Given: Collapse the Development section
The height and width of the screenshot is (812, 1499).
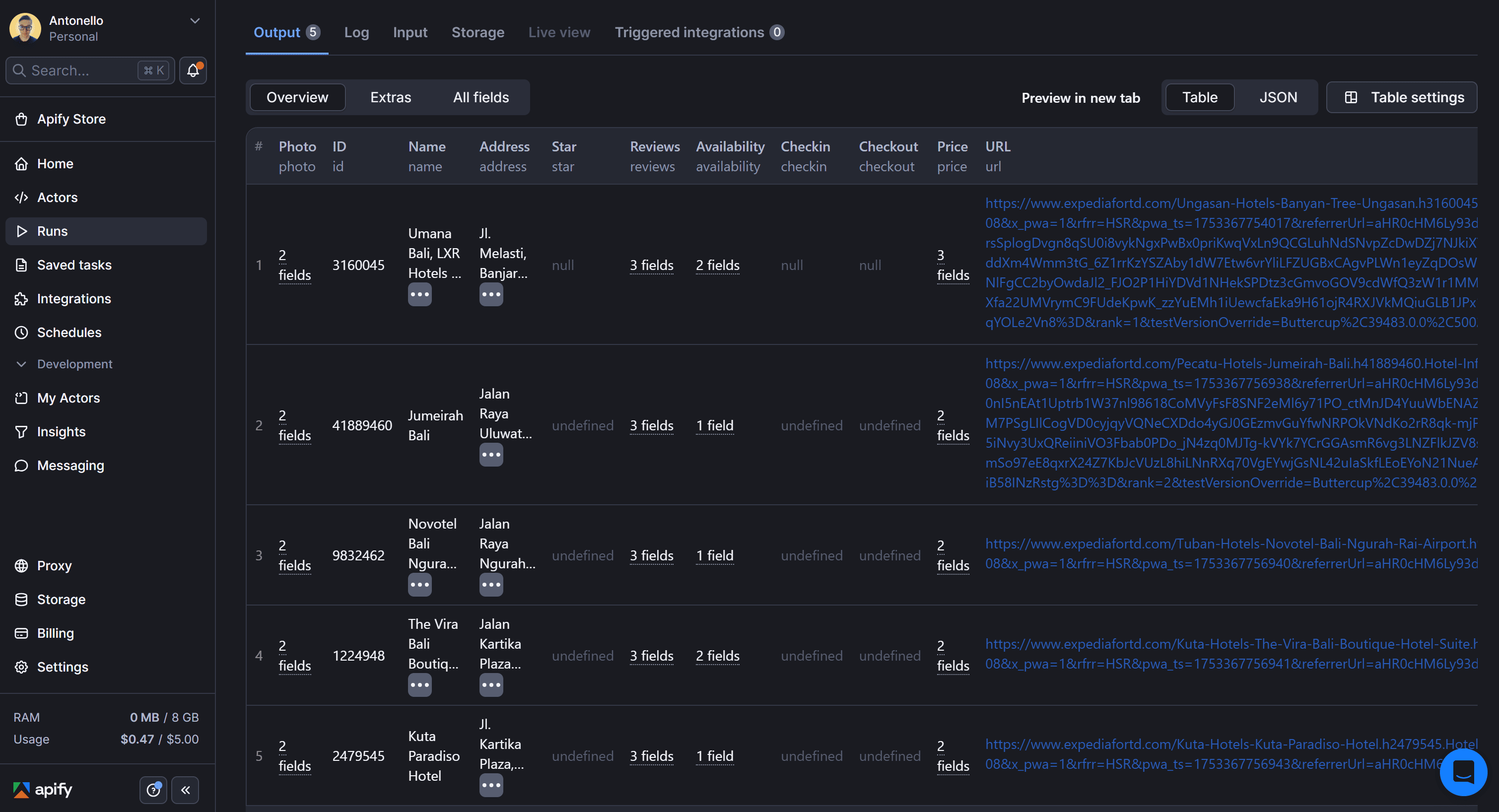Looking at the screenshot, I should tap(21, 364).
